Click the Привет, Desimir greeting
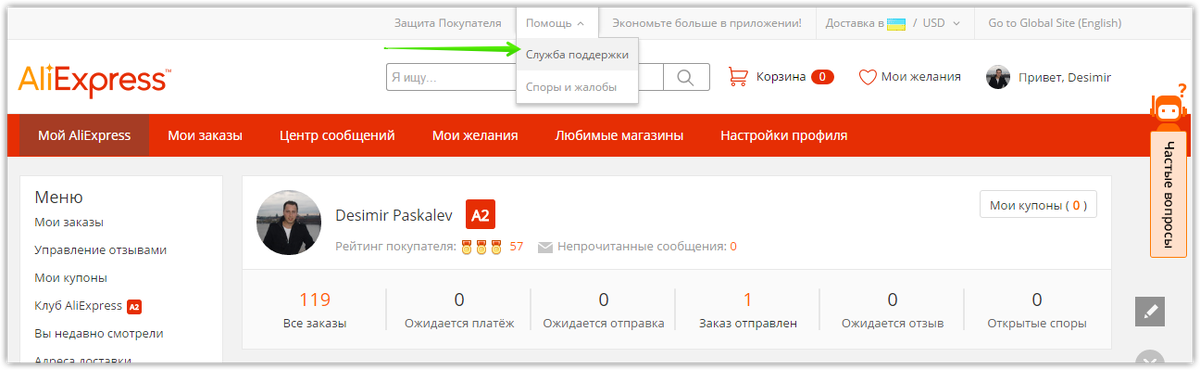The width and height of the screenshot is (1200, 370). coord(1064,77)
